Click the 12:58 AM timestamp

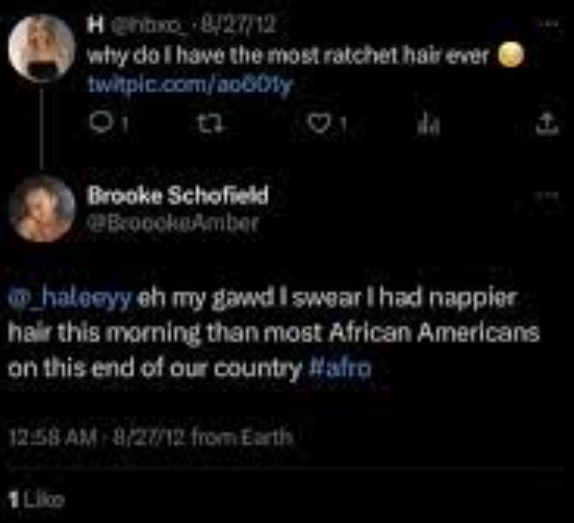point(53,437)
